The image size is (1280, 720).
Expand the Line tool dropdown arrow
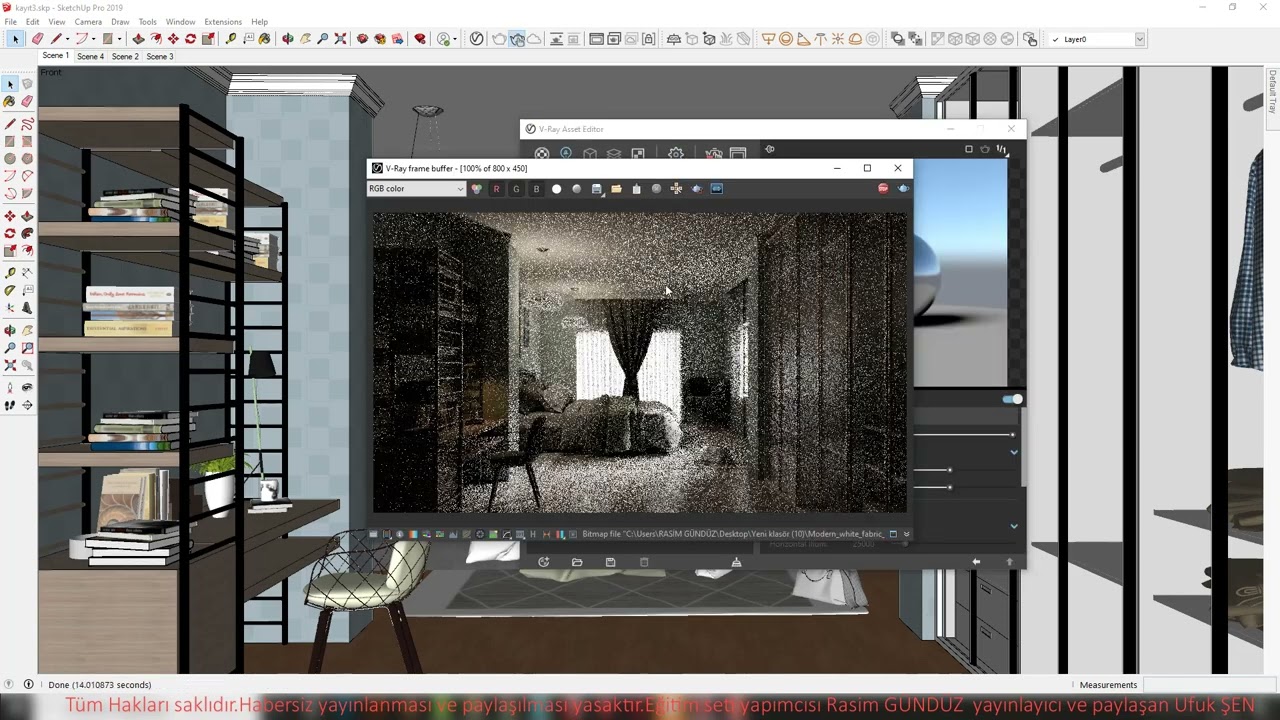[66, 39]
